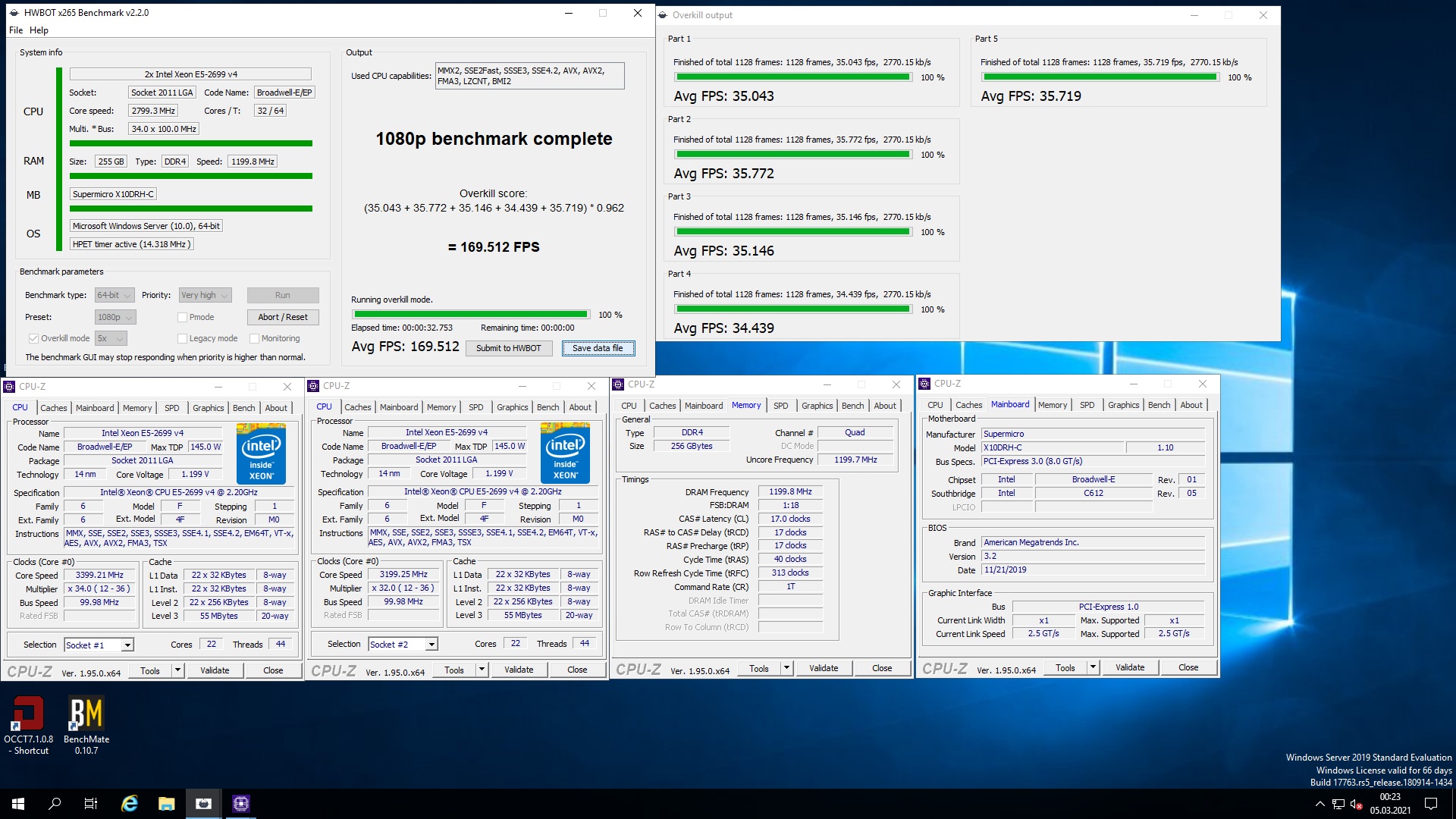Click the Running overkill mode progress bar
The image size is (1456, 819).
[x=470, y=314]
